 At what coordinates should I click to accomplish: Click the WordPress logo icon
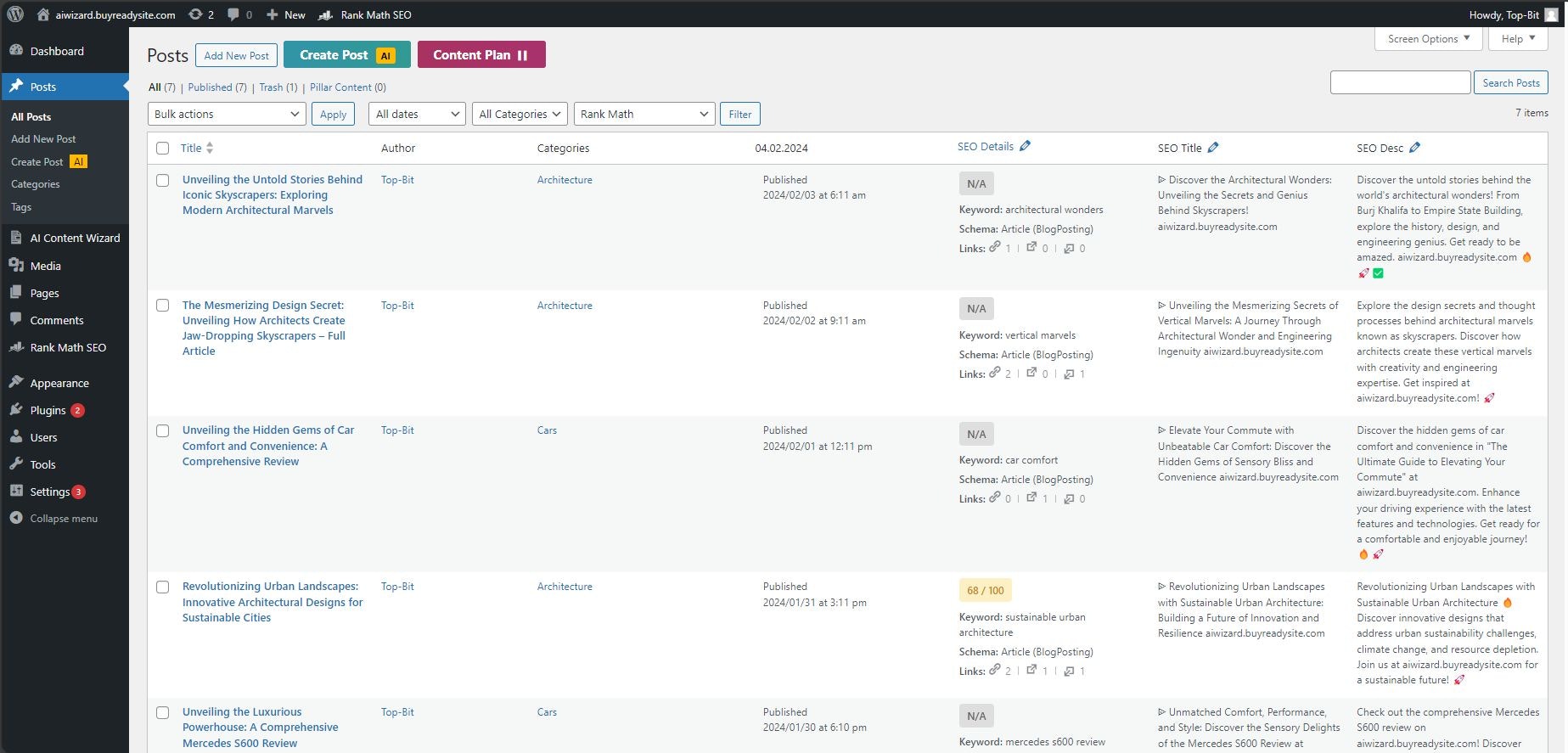(15, 14)
